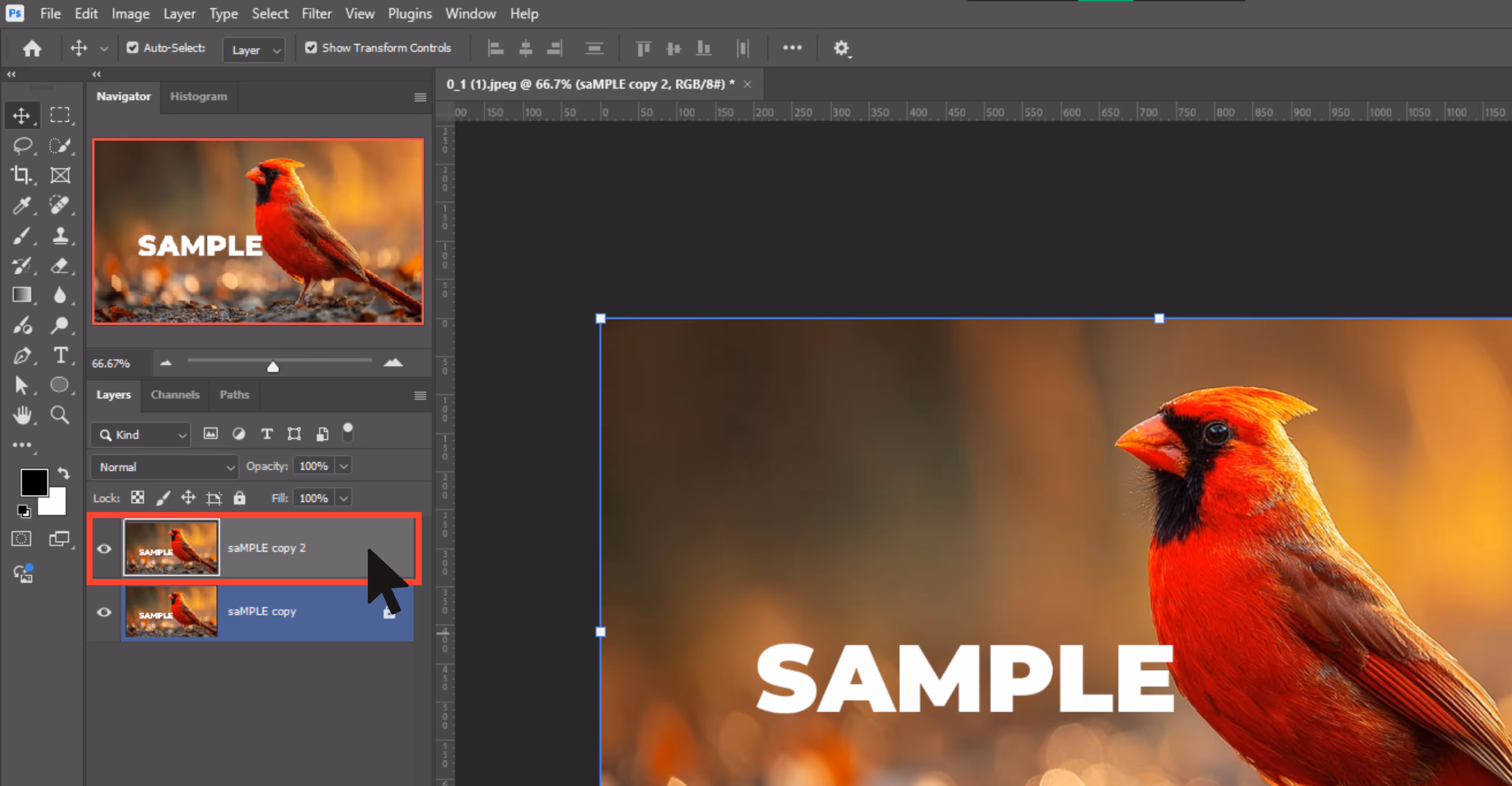Align horizontal centers in options bar
The image size is (1512, 786).
[x=525, y=48]
